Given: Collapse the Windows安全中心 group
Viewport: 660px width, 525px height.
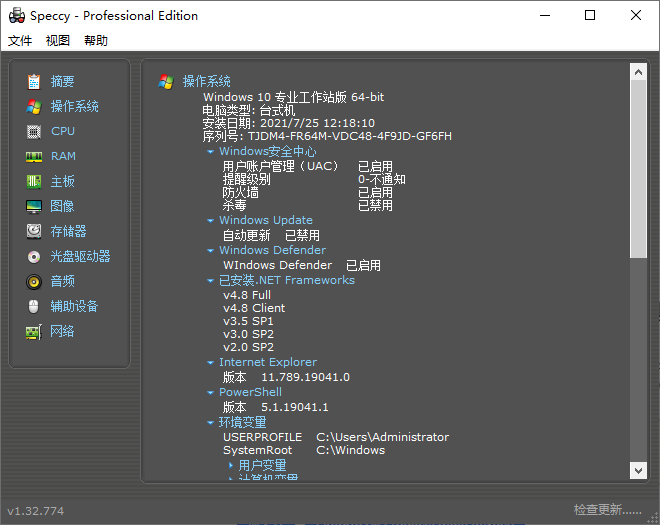Looking at the screenshot, I should coord(210,152).
